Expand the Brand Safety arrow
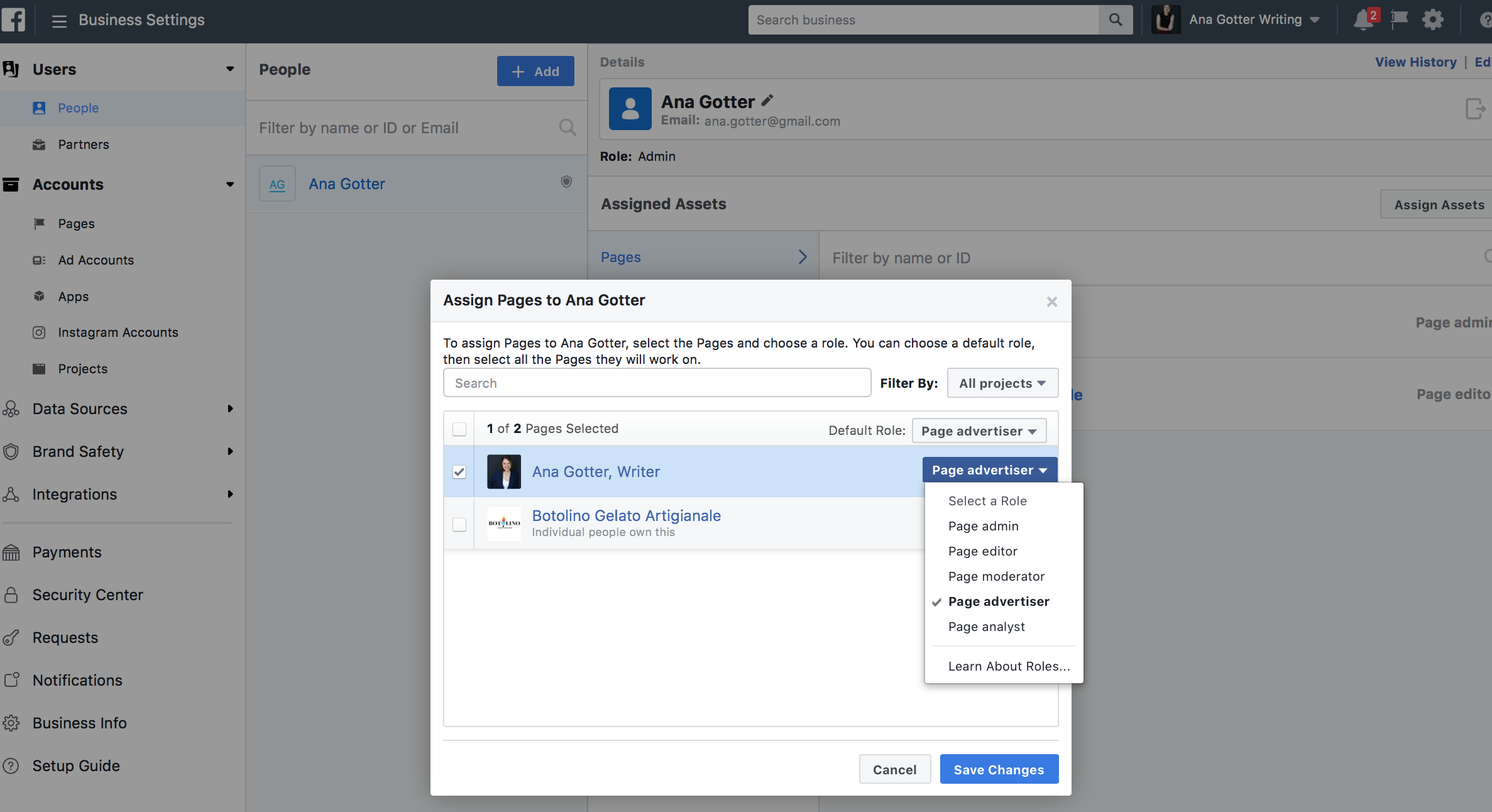The image size is (1492, 812). [x=230, y=451]
